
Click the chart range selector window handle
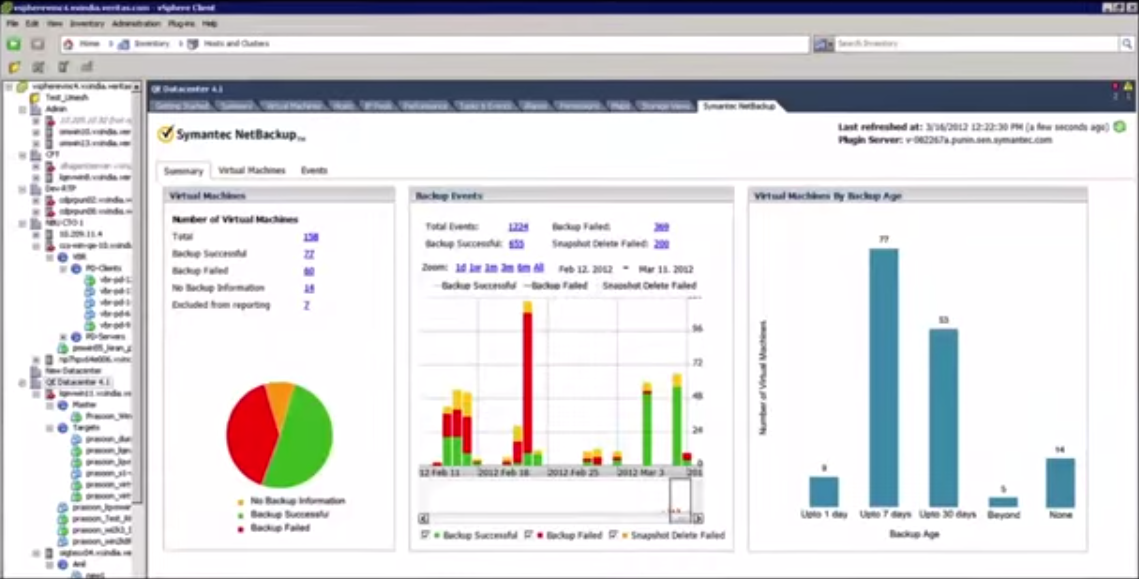click(x=680, y=500)
